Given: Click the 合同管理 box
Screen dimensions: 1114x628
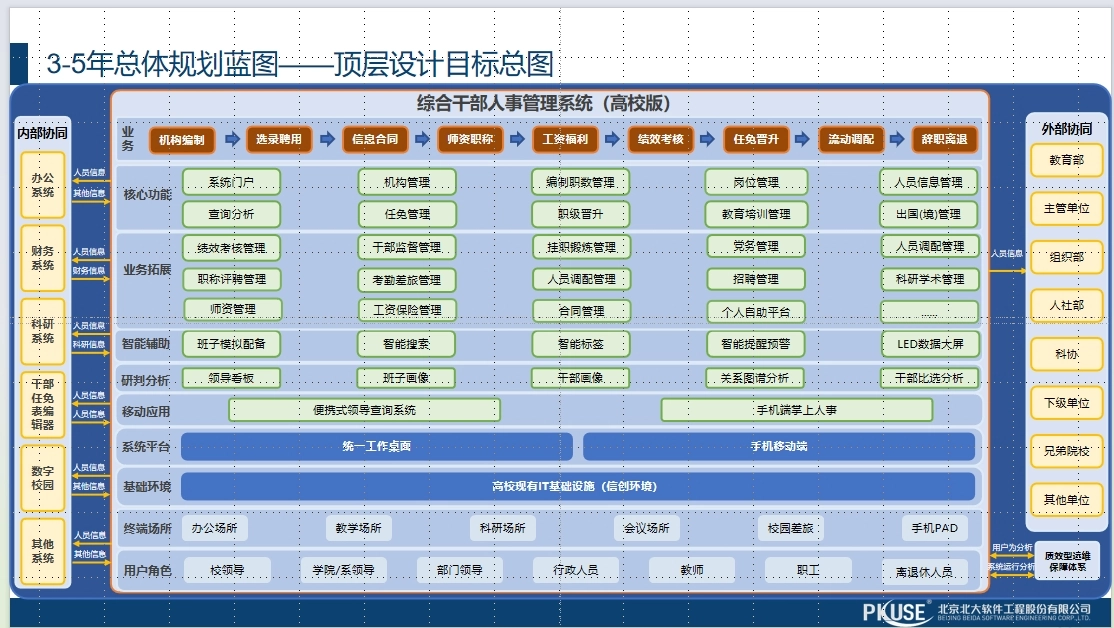Looking at the screenshot, I should click(x=581, y=311).
